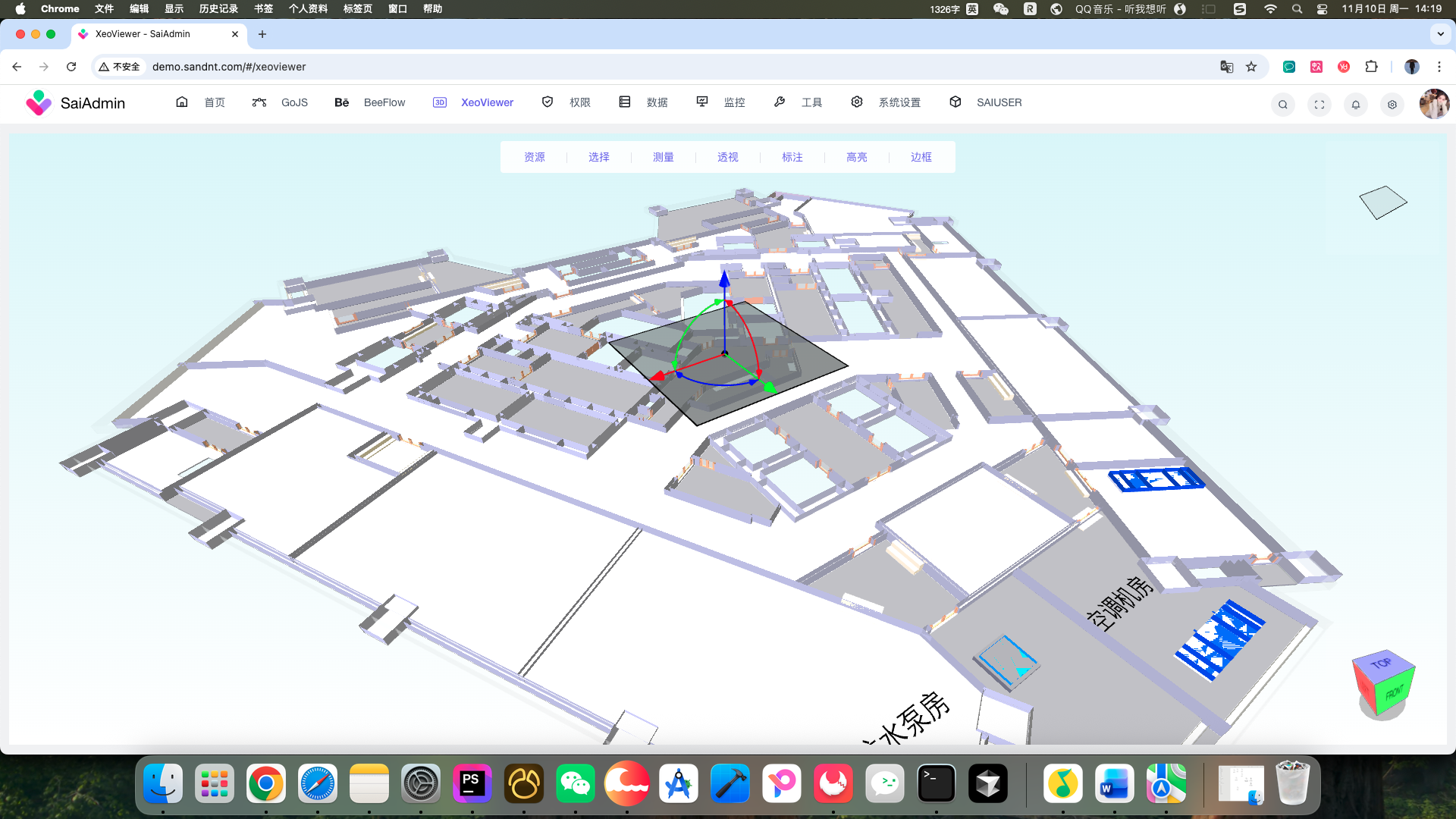Expand the Chrome tab search dropdown
Viewport: 1456px width, 819px height.
[1440, 34]
